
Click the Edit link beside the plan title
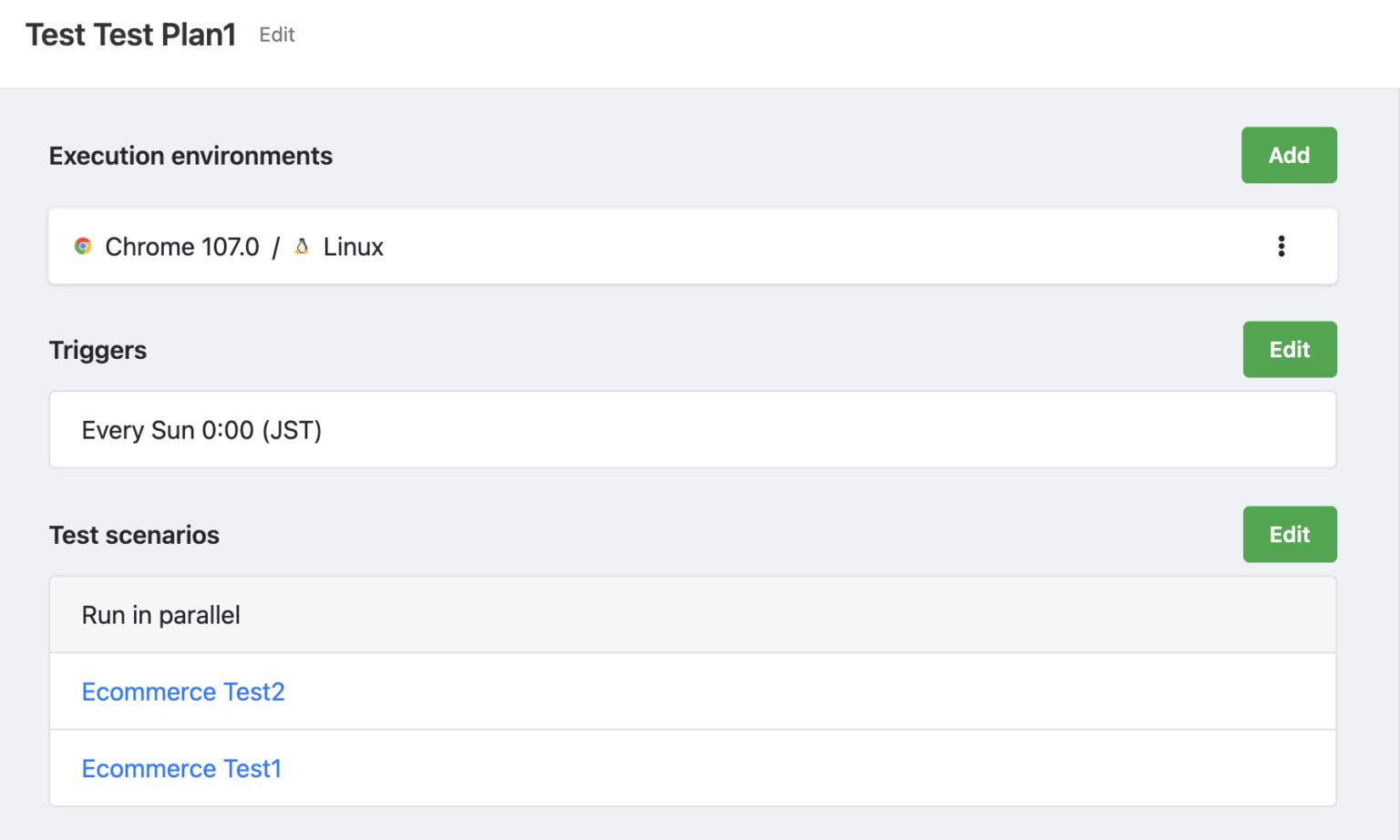coord(276,35)
